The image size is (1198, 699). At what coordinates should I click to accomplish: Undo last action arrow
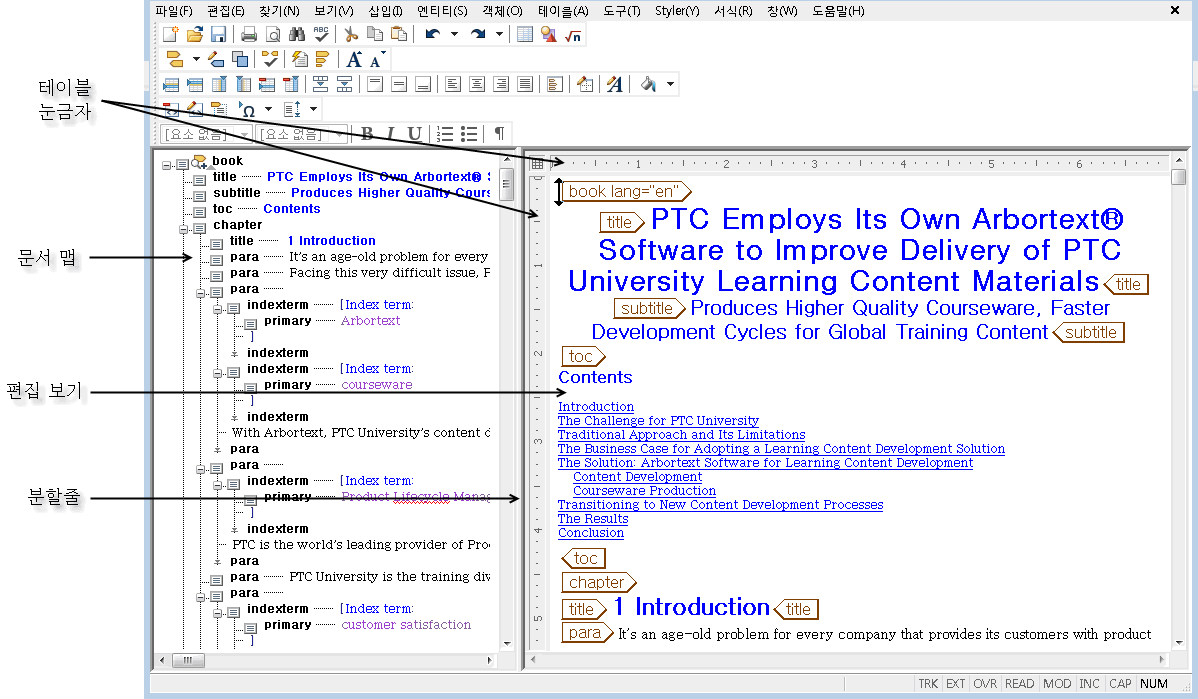pyautogui.click(x=432, y=34)
